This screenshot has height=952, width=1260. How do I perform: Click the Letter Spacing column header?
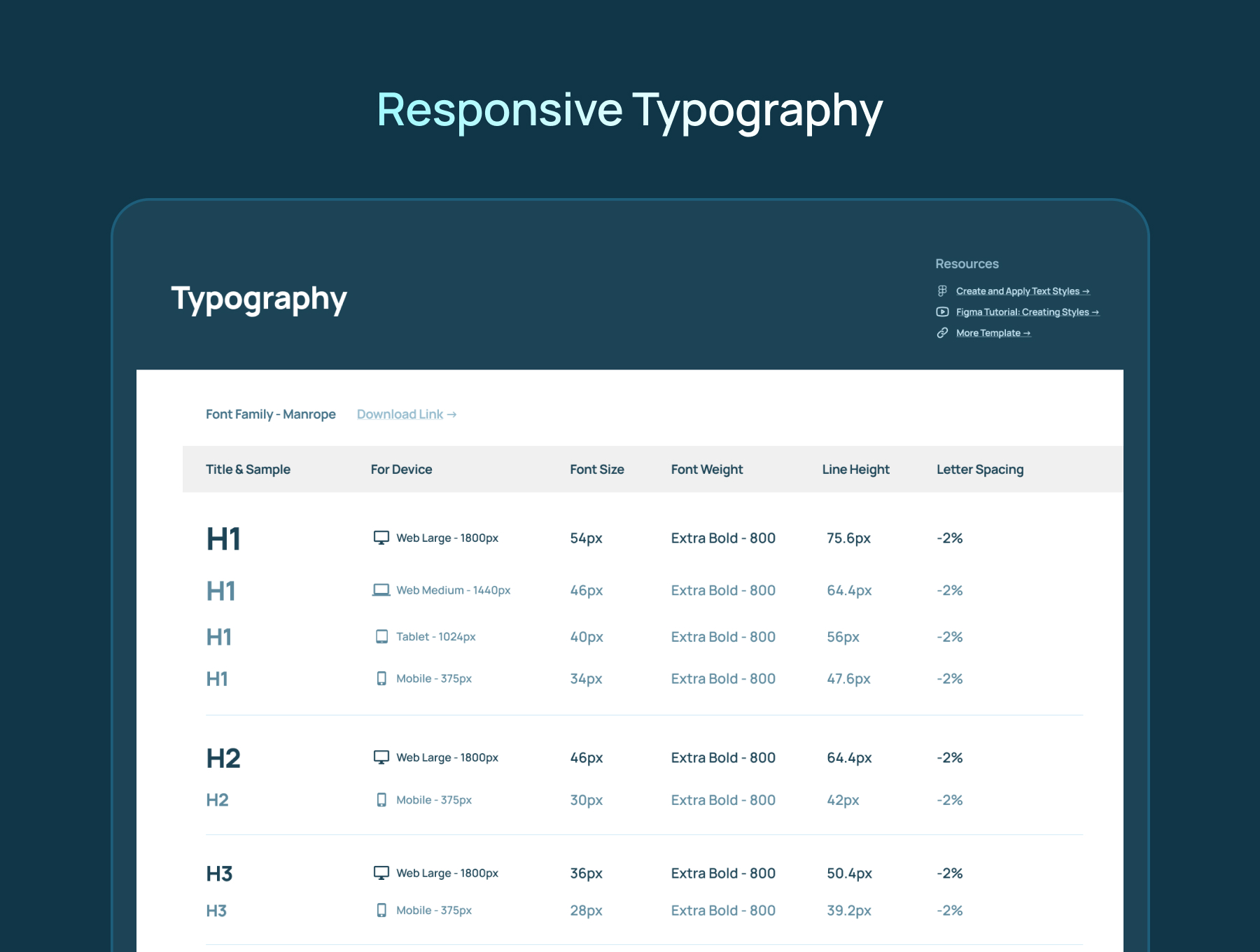(x=979, y=470)
